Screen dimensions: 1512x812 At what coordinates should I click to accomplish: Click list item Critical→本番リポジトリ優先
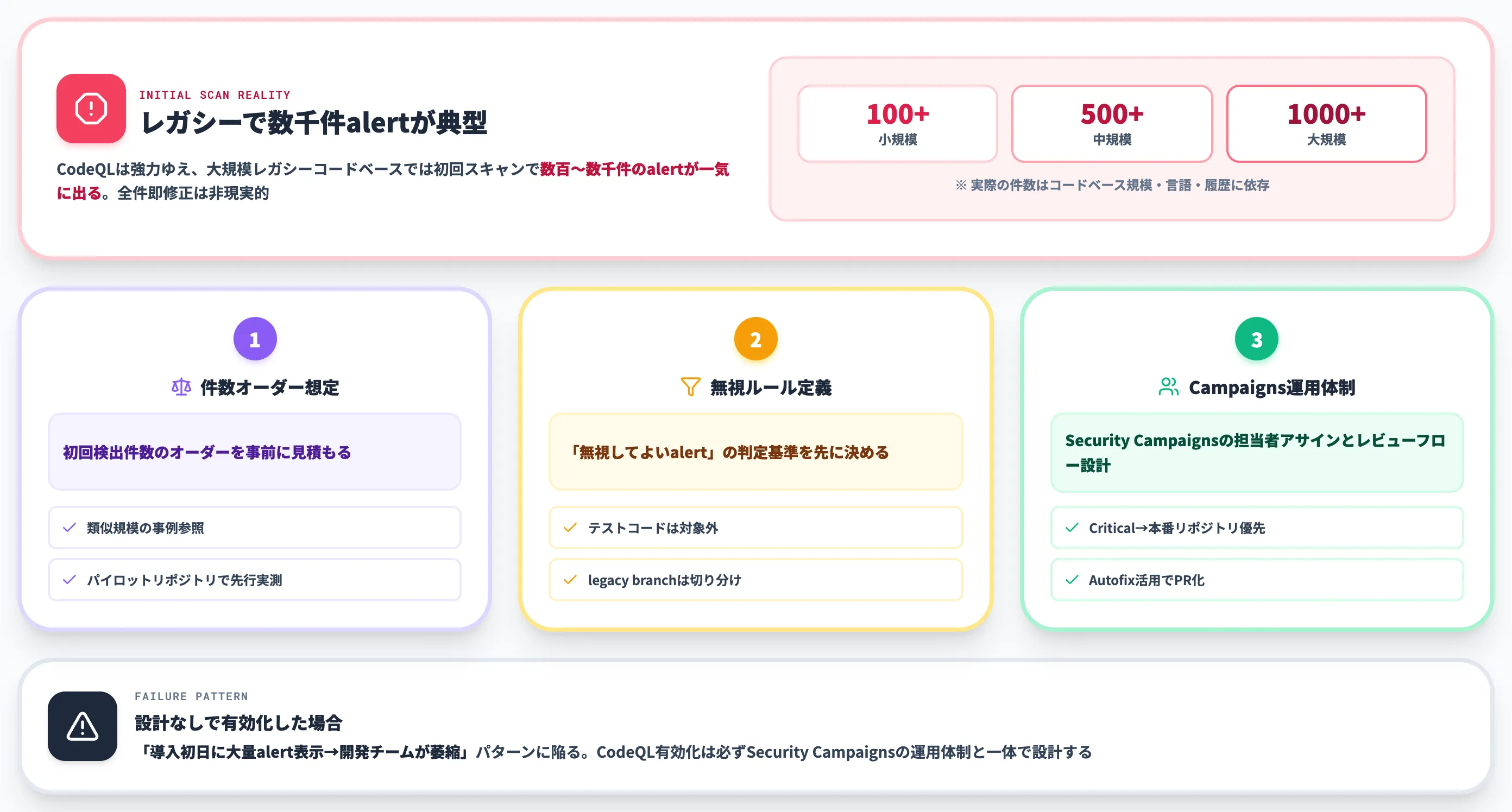click(x=1257, y=528)
